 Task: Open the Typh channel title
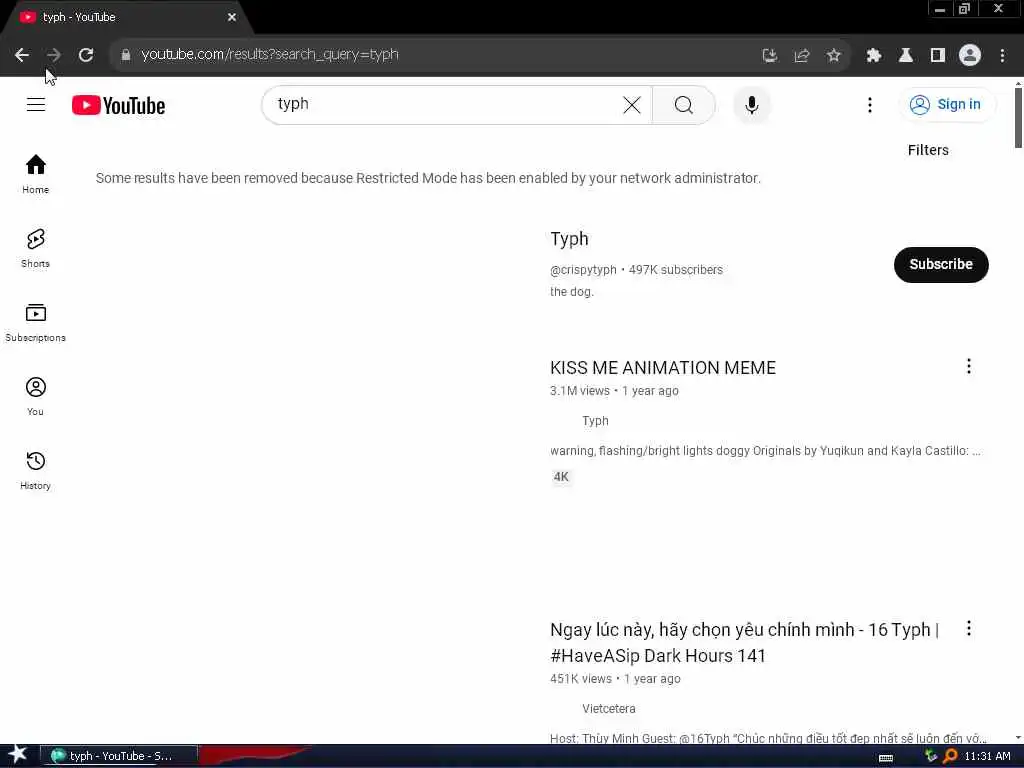point(569,239)
